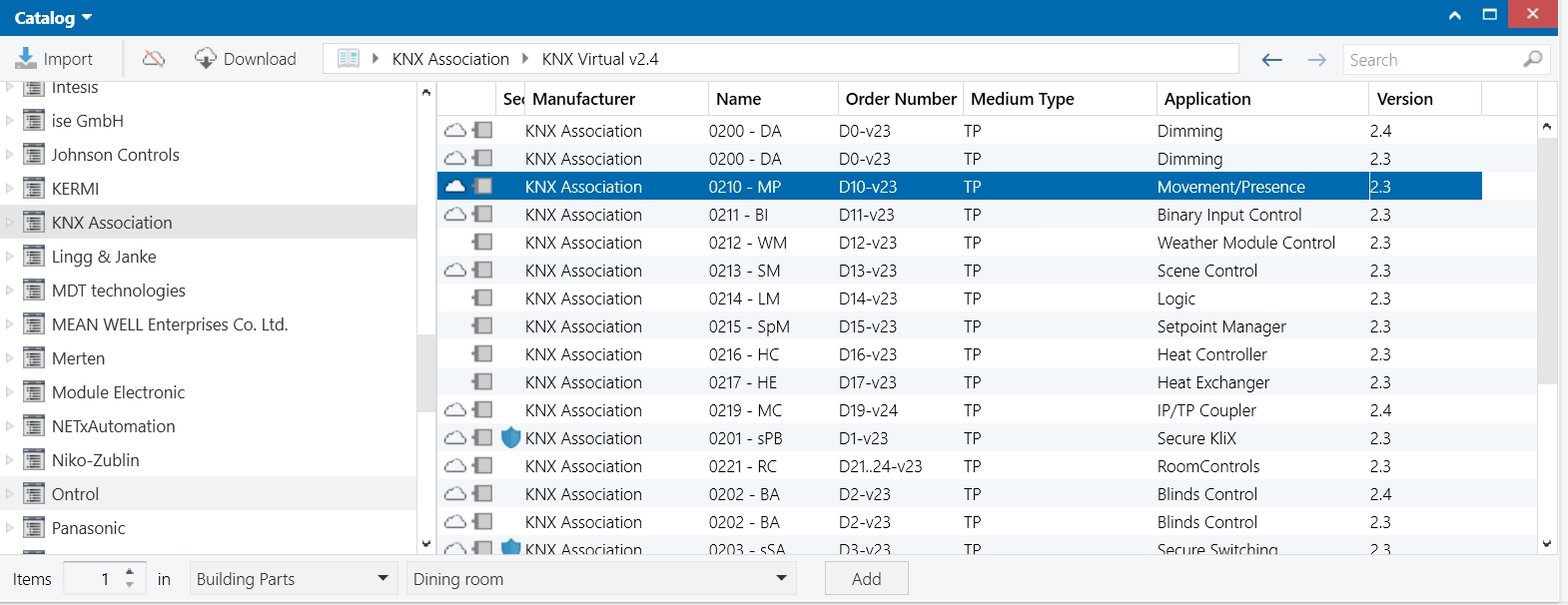Expand the Johnson Controls manufacturer
This screenshot has width=1568, height=605.
tap(10, 155)
